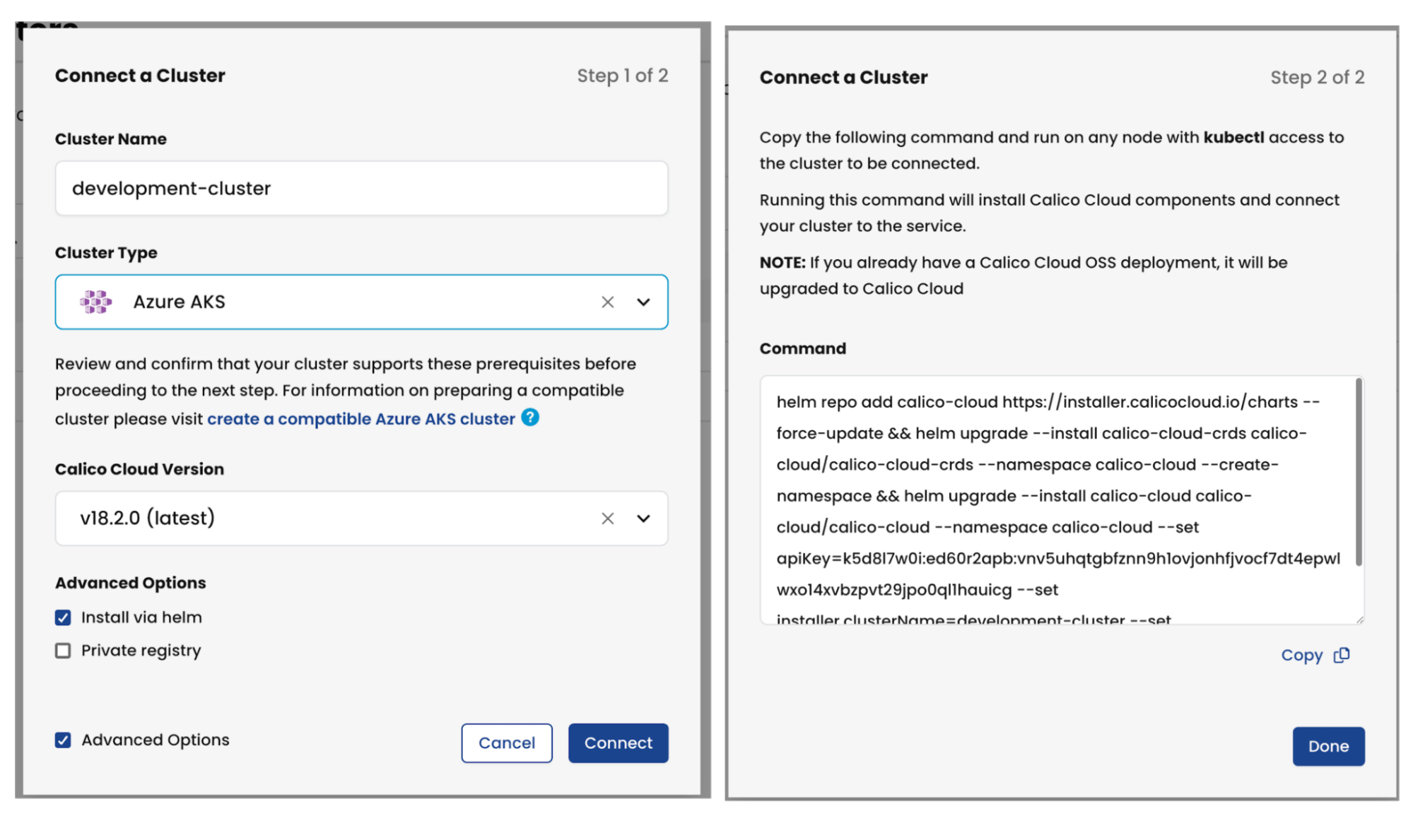Expand the Cluster Type dropdown arrow

point(643,302)
